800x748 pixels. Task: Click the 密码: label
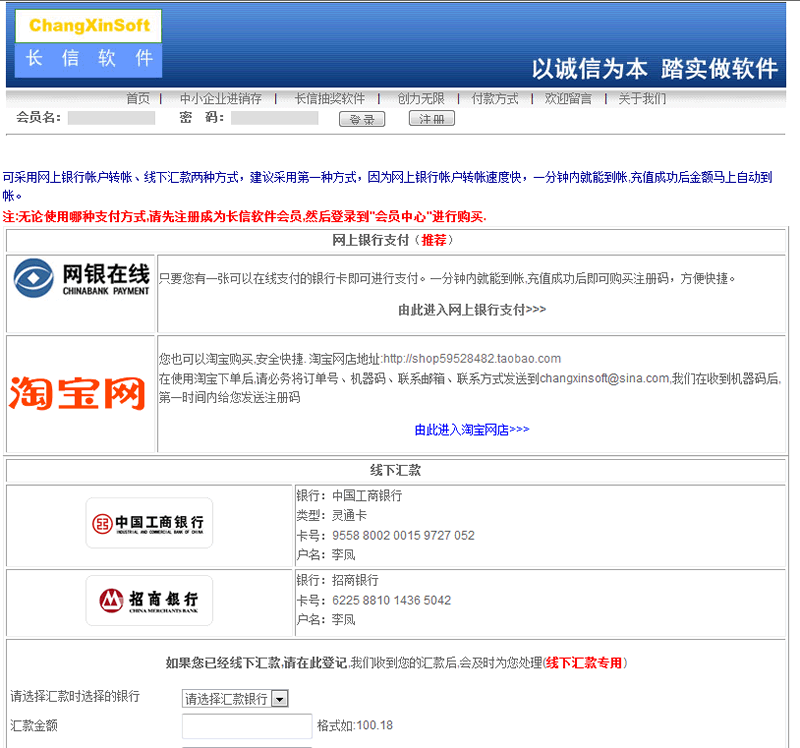[x=202, y=117]
